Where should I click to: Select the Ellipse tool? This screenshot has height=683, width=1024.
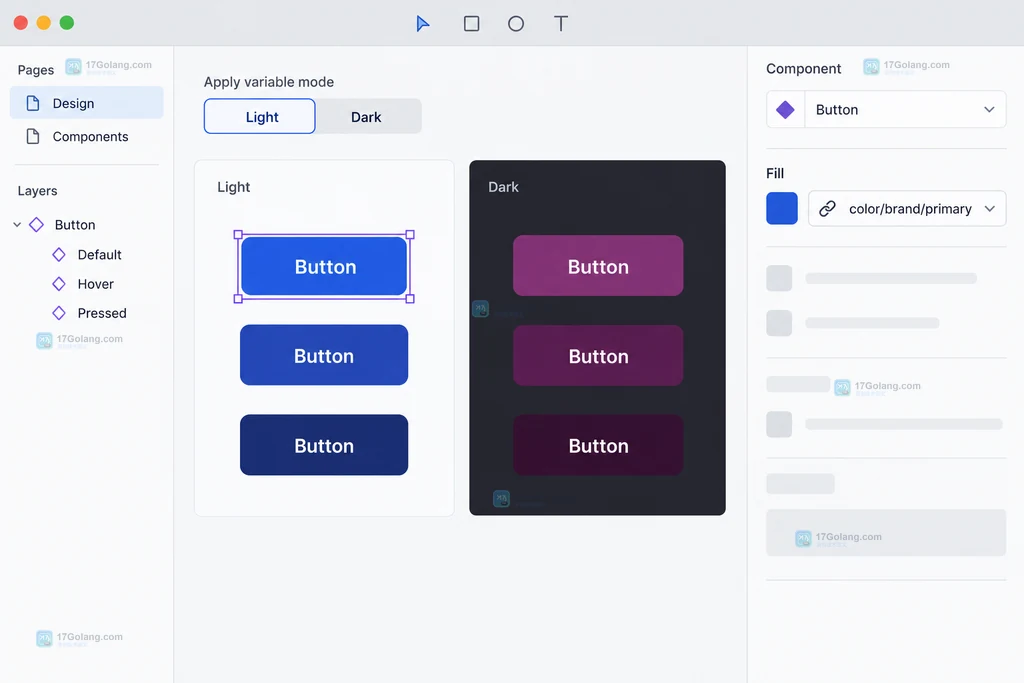coord(516,24)
